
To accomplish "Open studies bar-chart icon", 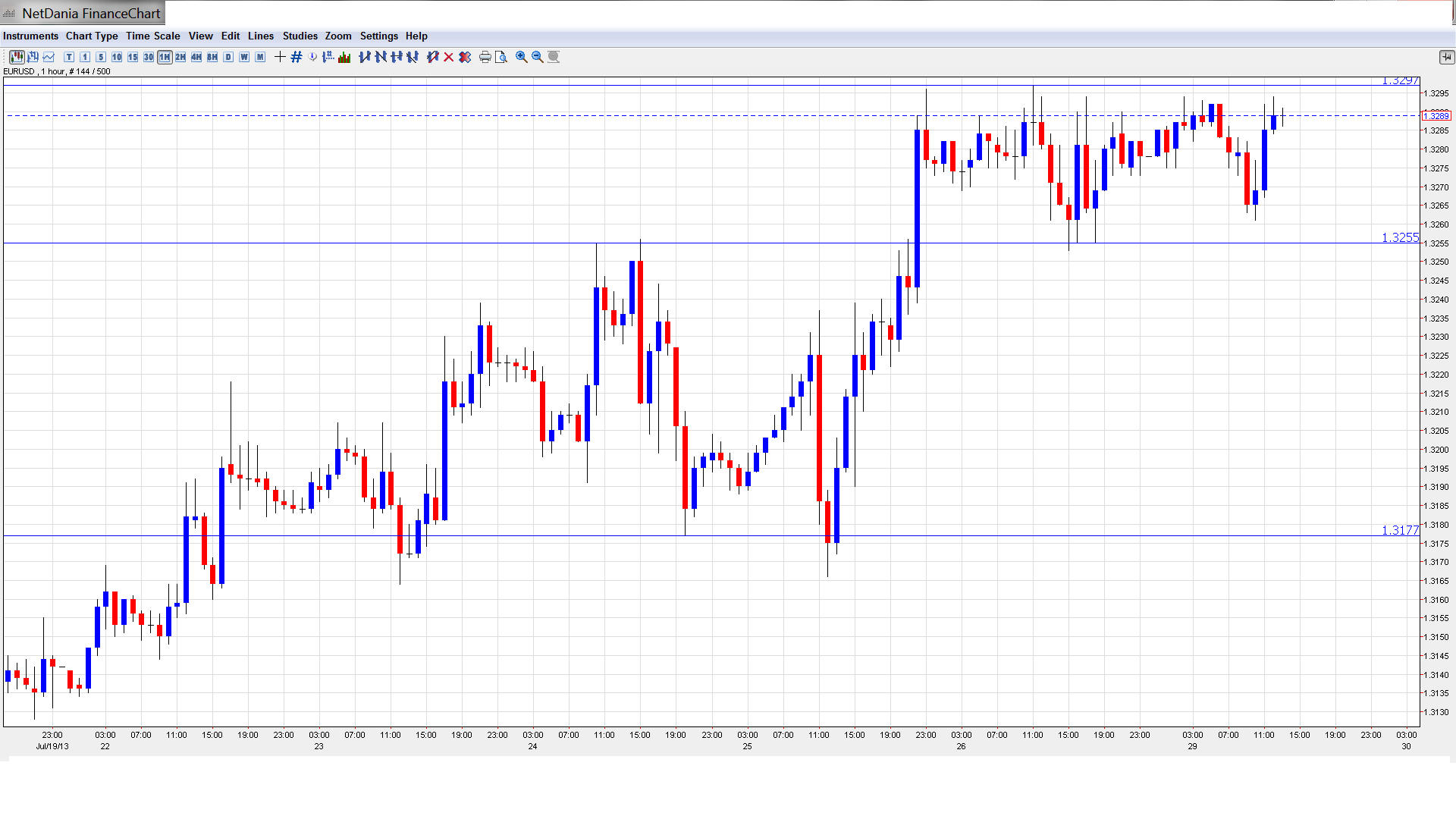I will [344, 57].
